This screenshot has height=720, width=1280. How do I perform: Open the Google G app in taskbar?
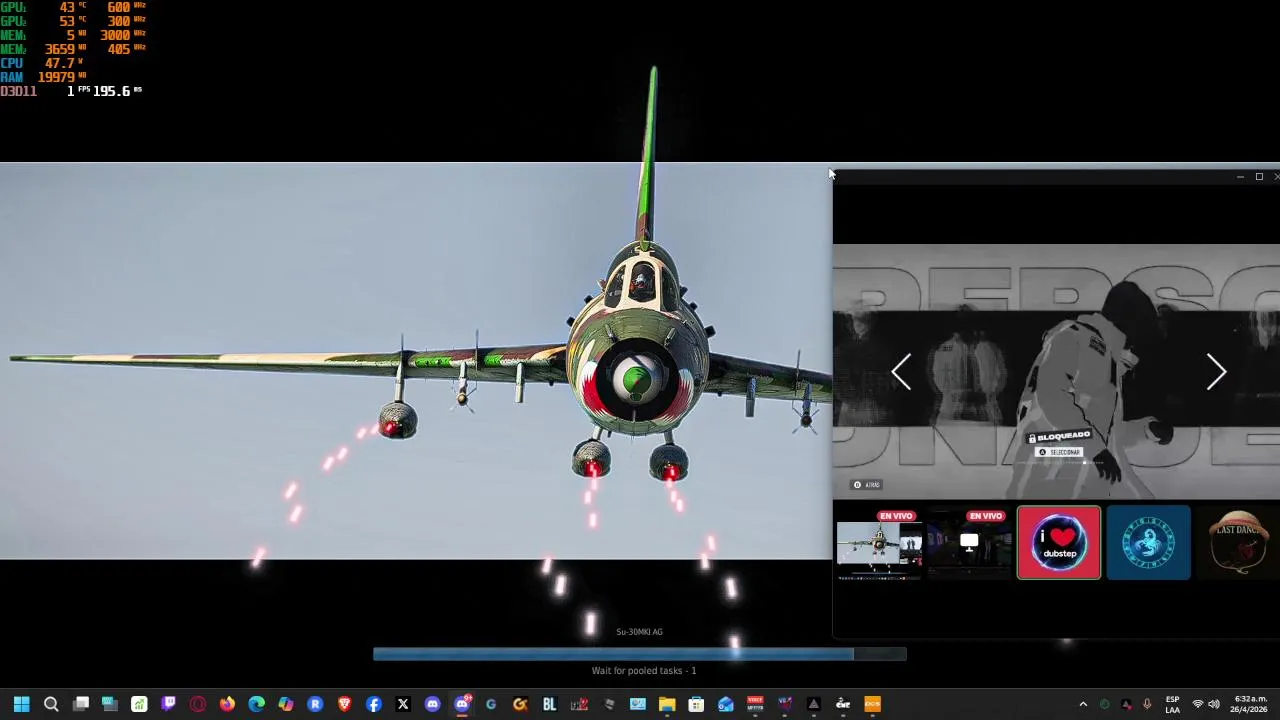(491, 704)
